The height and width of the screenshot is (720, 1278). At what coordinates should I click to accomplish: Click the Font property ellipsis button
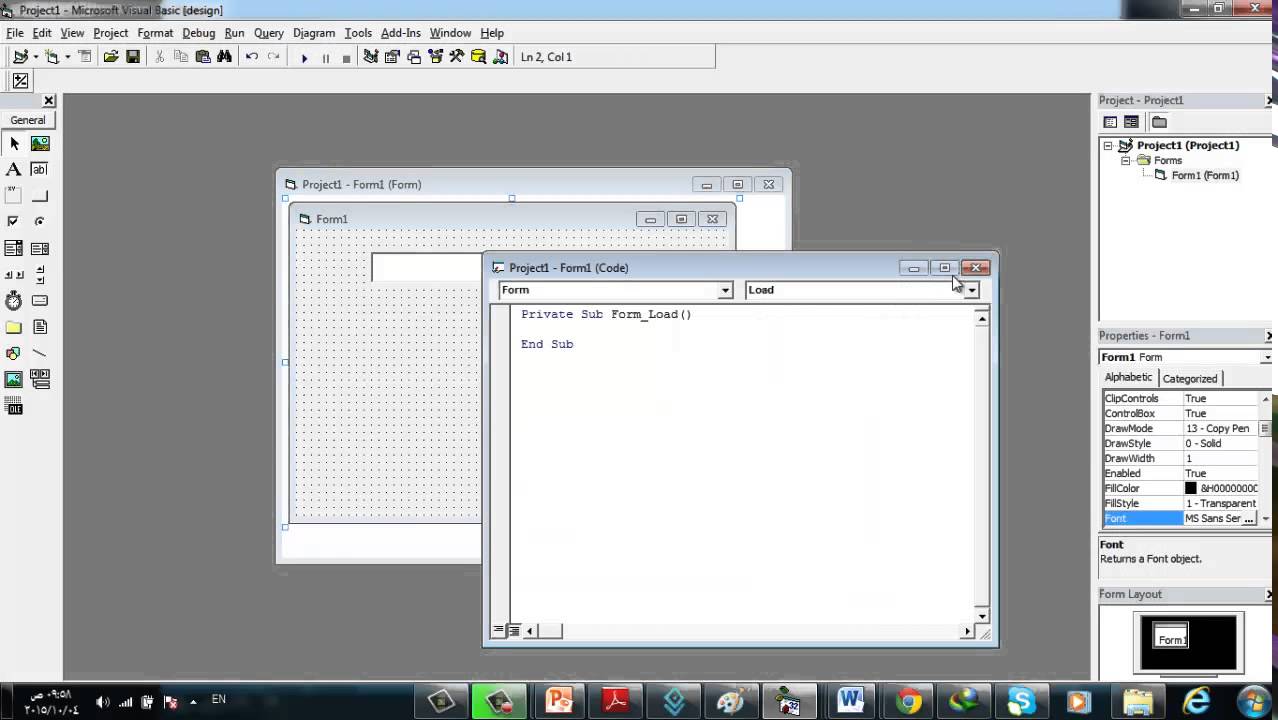coord(1249,519)
